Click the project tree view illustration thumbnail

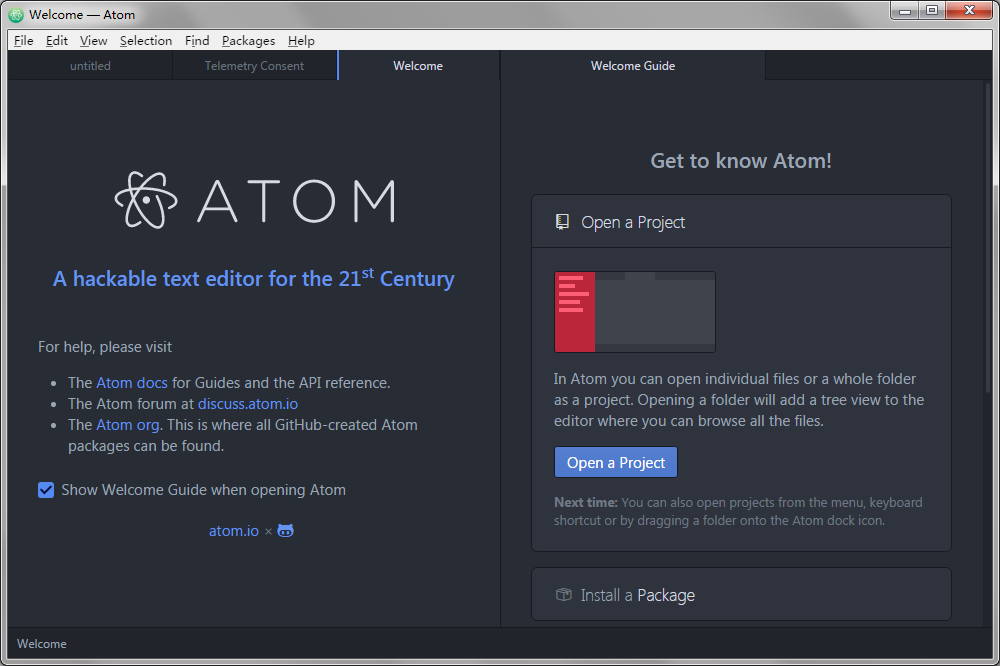(635, 312)
